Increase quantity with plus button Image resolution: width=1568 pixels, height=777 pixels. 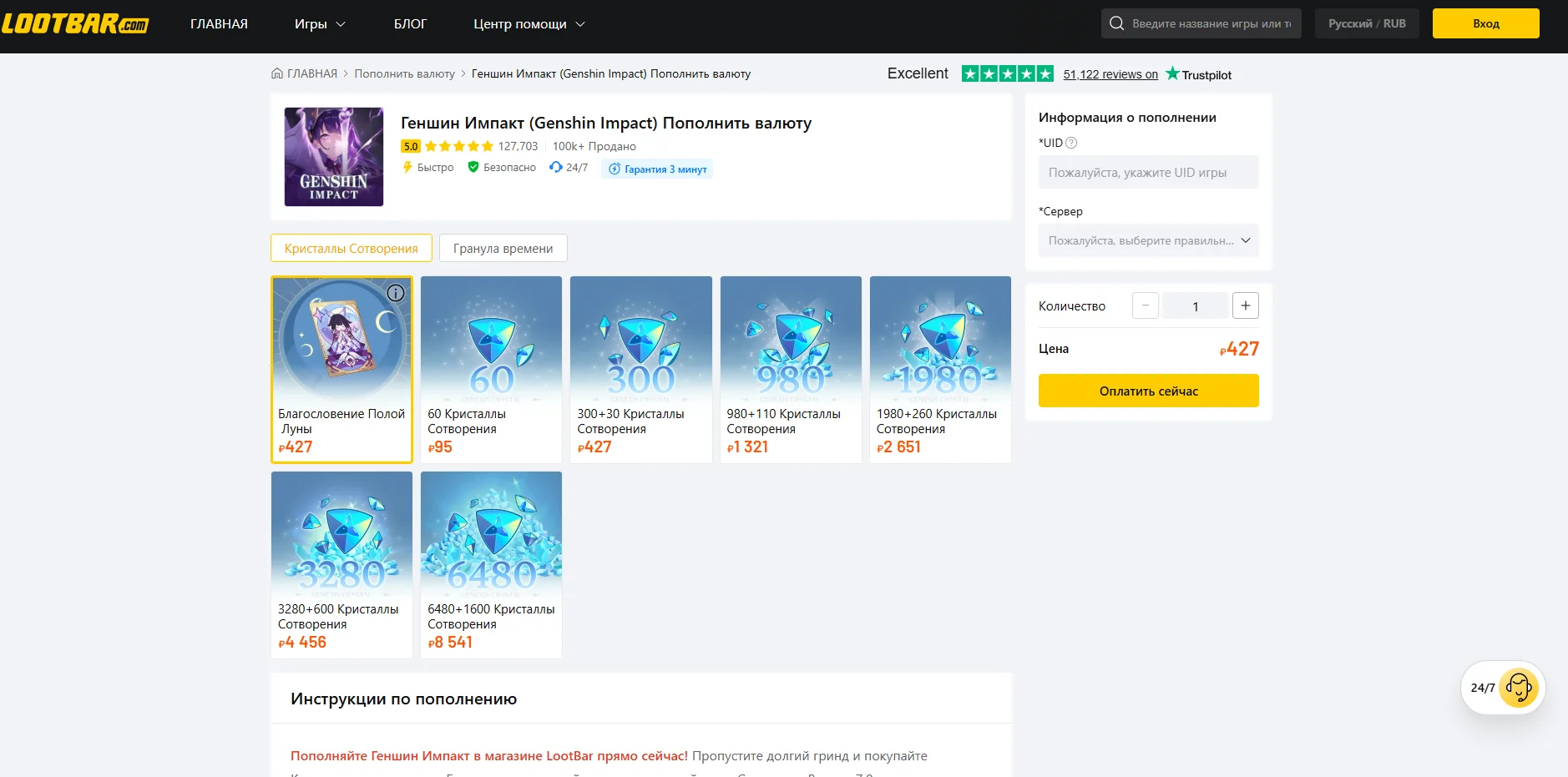[1245, 305]
